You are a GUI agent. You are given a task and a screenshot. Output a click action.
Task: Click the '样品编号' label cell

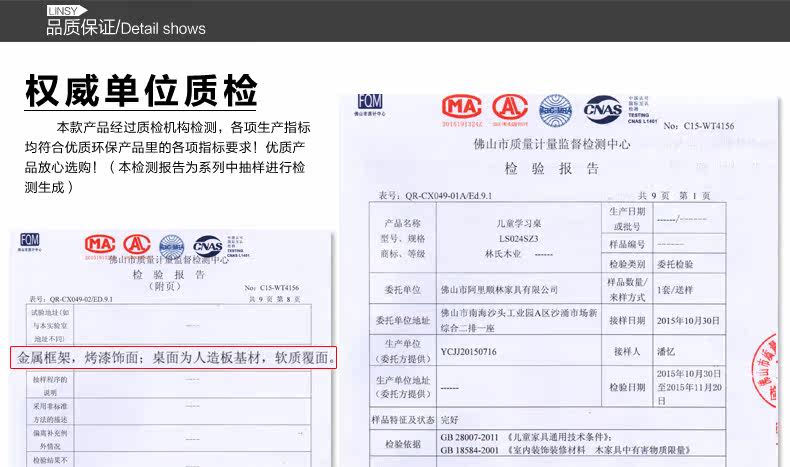coord(627,244)
